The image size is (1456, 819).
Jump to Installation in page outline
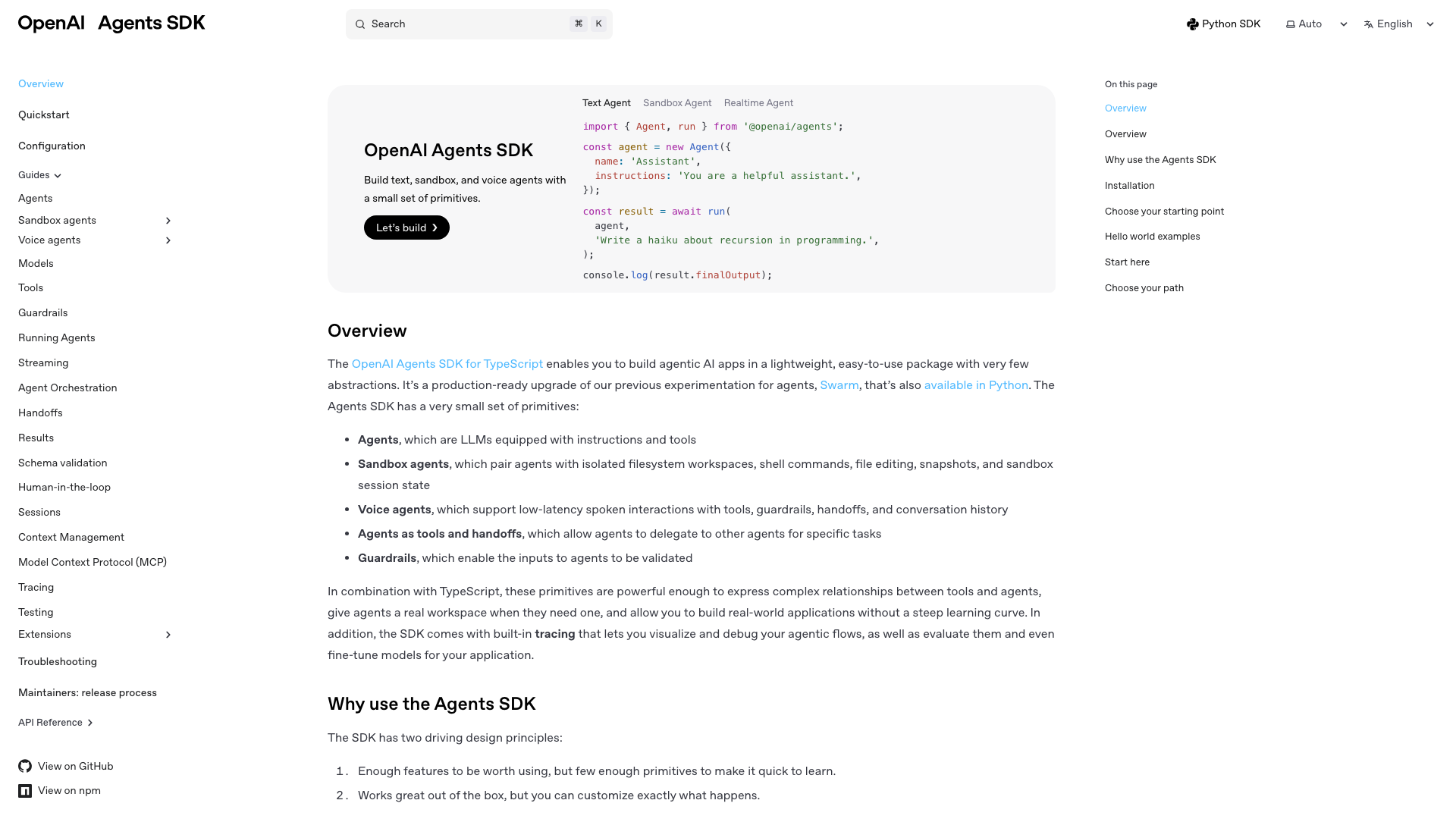pyautogui.click(x=1129, y=186)
